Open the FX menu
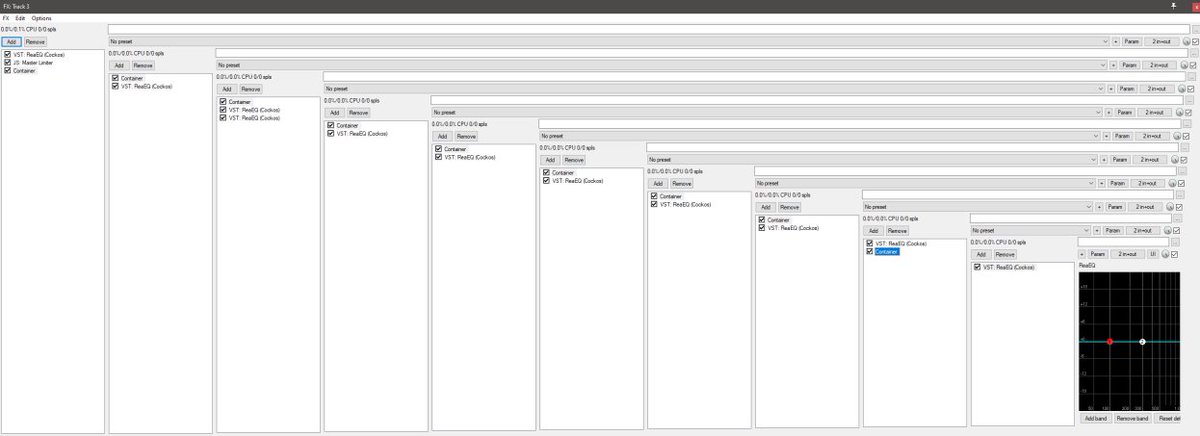The height and width of the screenshot is (436, 1200). 5,18
